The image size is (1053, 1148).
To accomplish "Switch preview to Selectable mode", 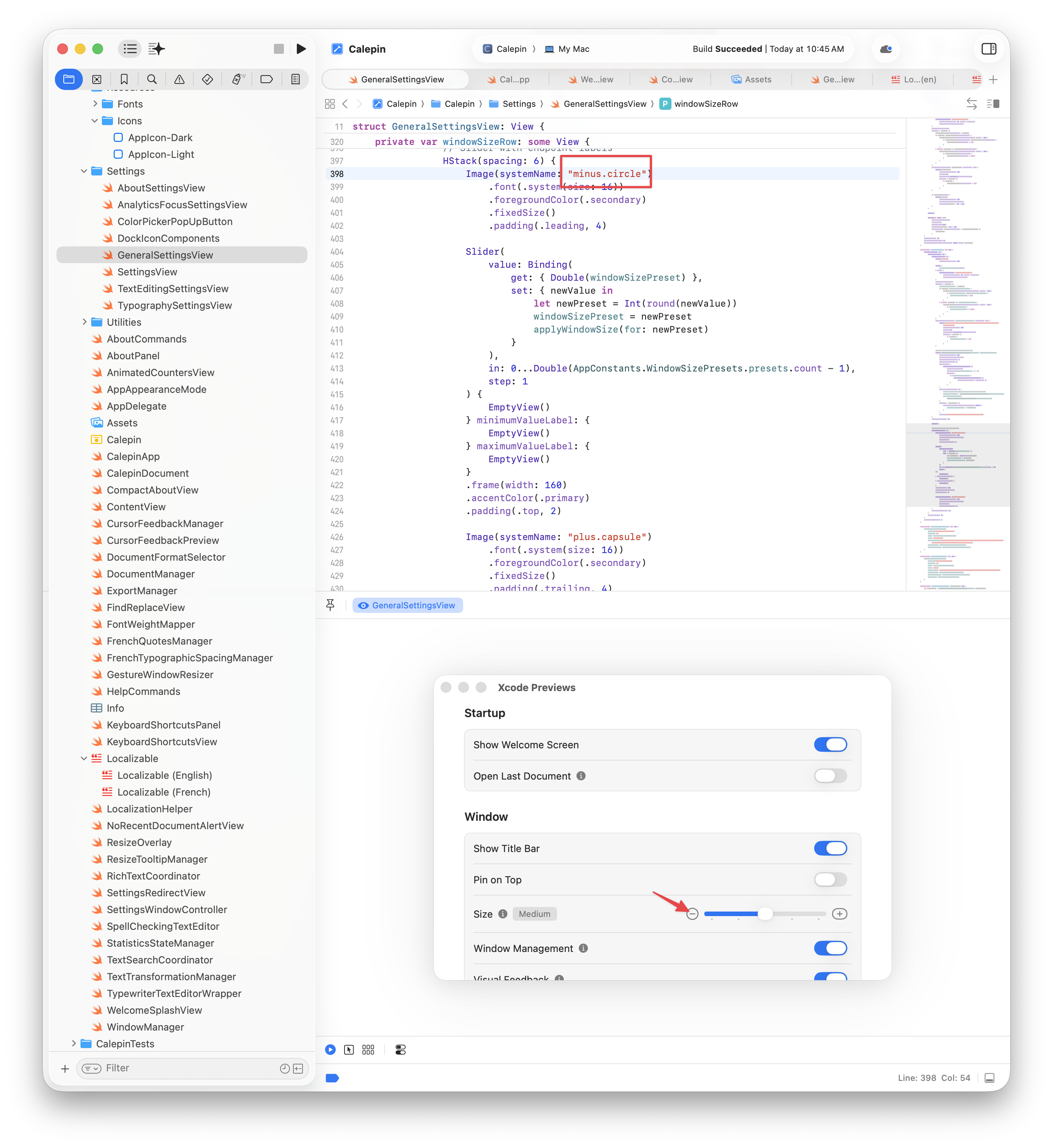I will pyautogui.click(x=349, y=1050).
